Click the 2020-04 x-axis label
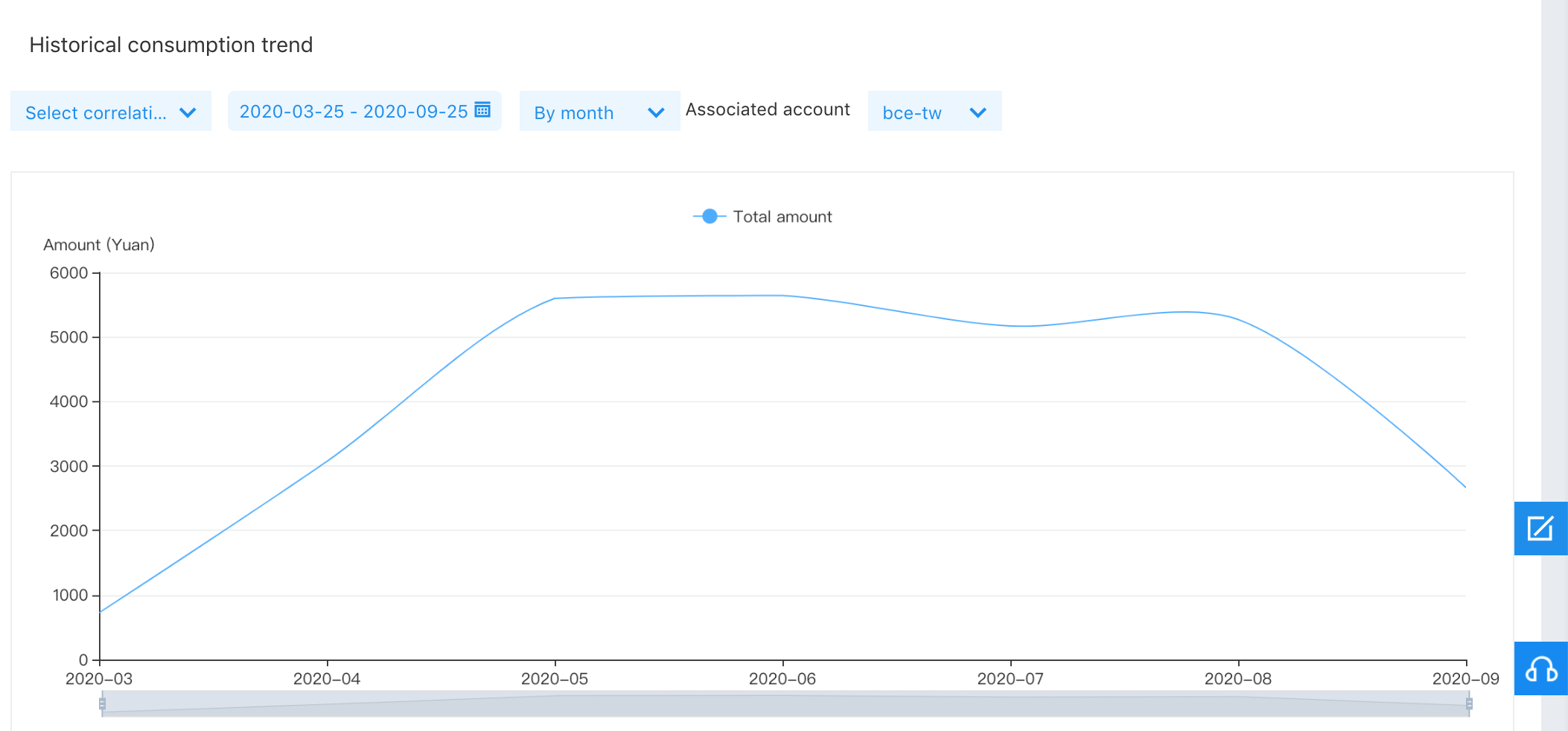Image resolution: width=1568 pixels, height=731 pixels. pos(327,679)
